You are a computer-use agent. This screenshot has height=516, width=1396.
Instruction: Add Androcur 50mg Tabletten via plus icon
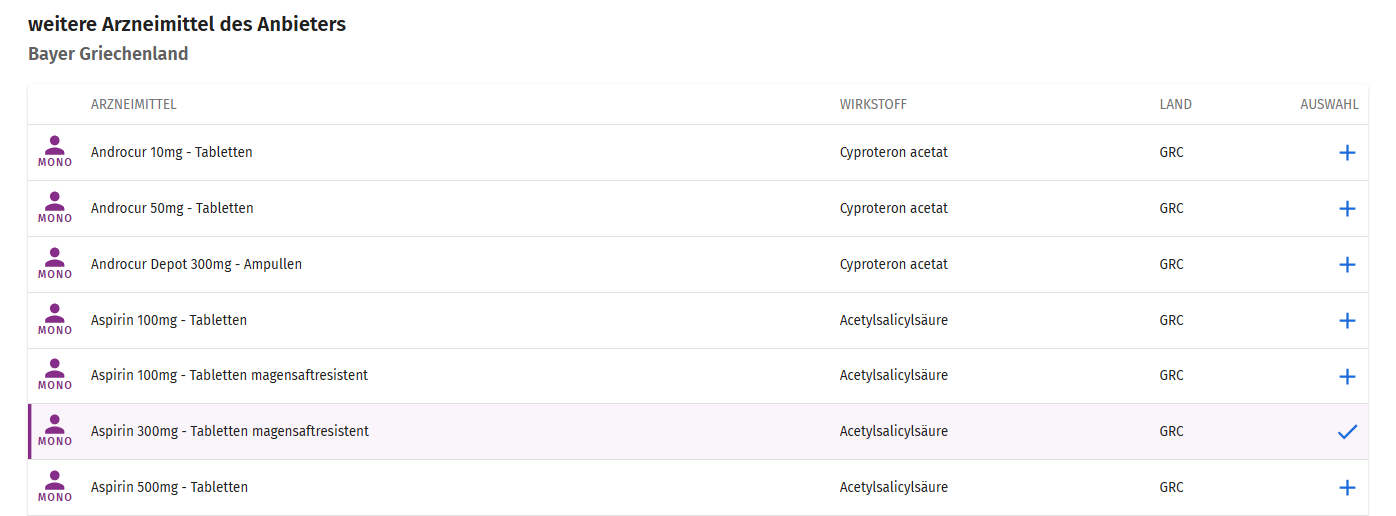(x=1347, y=209)
